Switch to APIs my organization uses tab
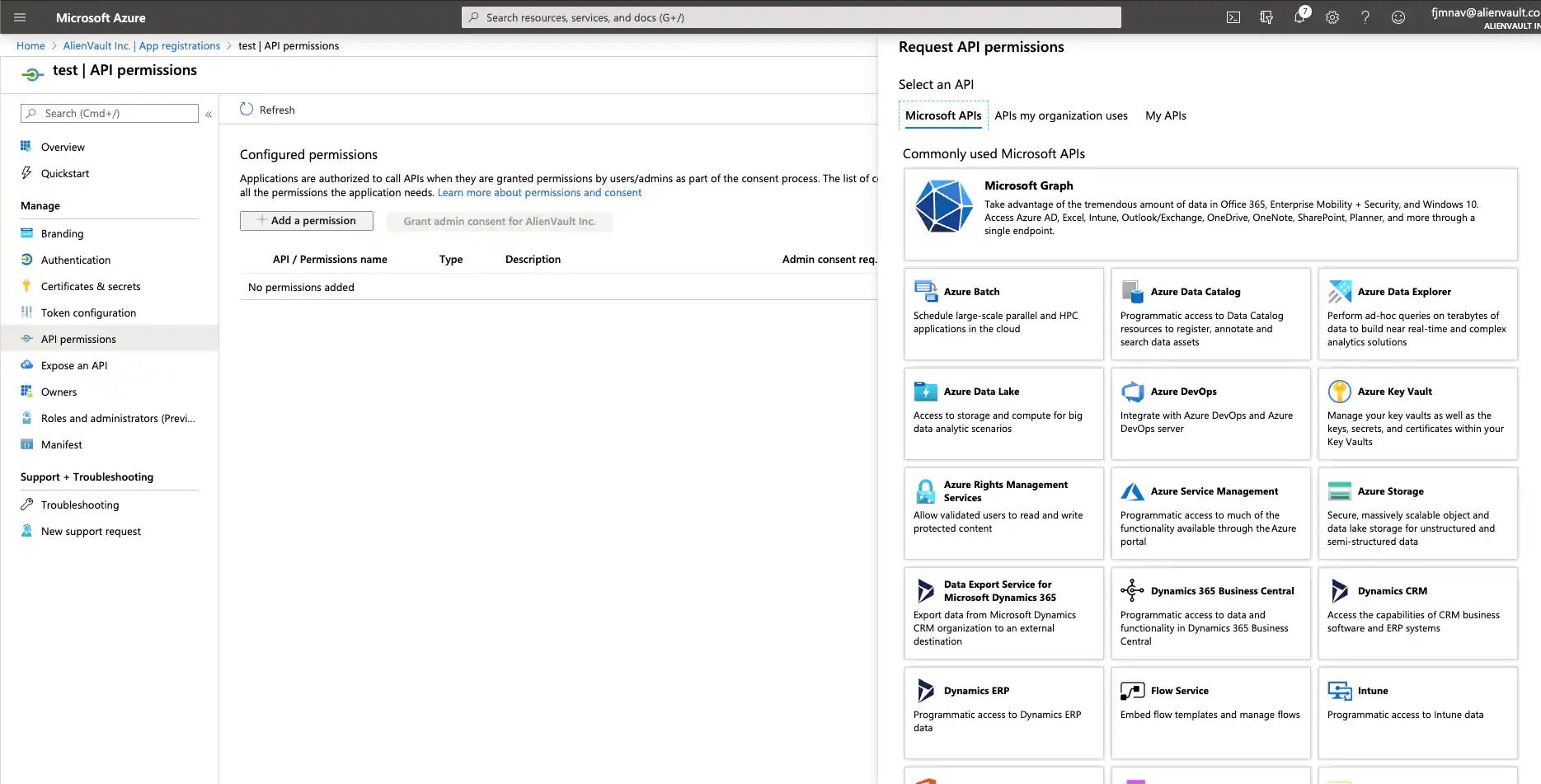 pyautogui.click(x=1061, y=115)
